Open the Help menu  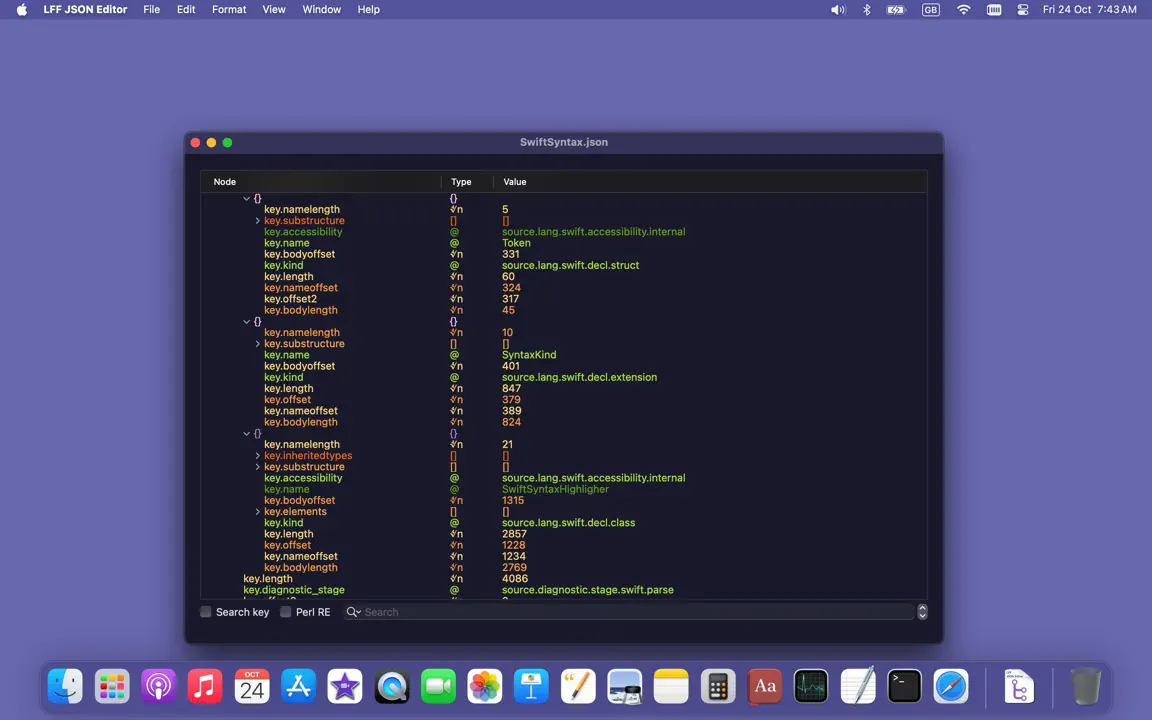tap(369, 10)
